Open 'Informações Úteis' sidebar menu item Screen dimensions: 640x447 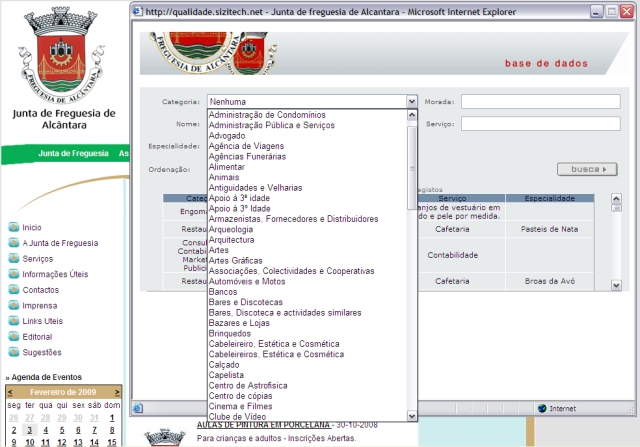coord(55,274)
